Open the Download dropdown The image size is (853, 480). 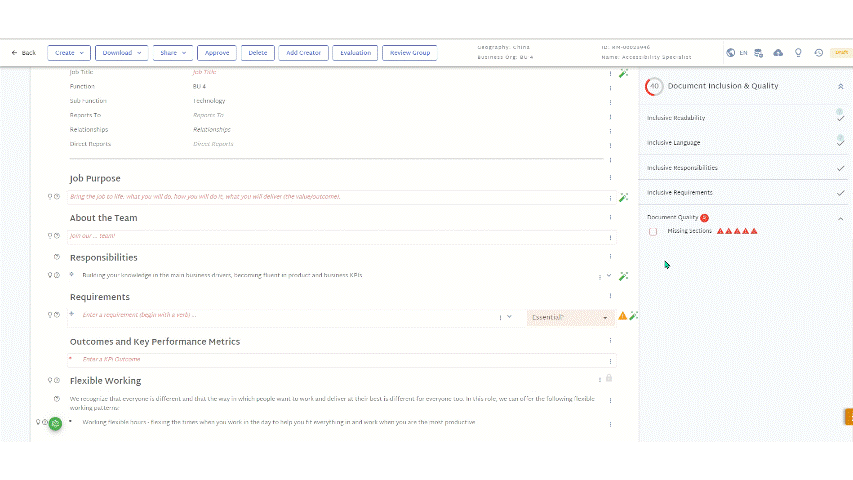click(x=121, y=53)
